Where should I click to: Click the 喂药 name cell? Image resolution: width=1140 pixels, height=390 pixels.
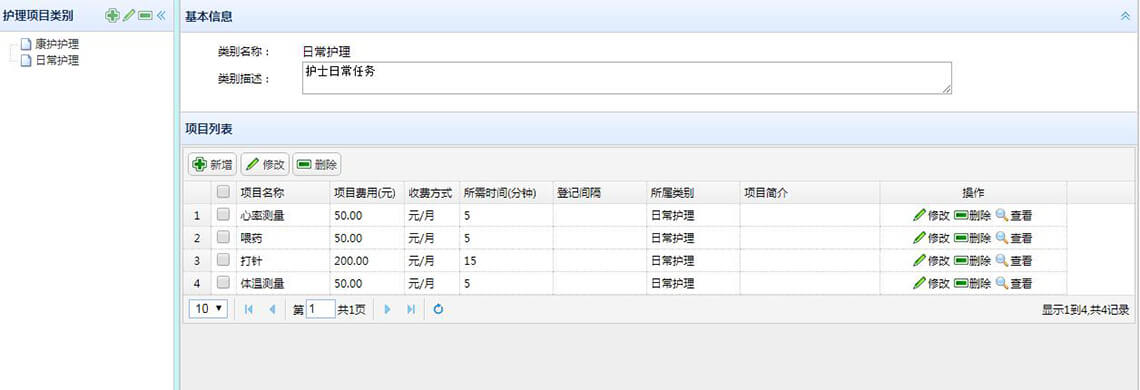click(x=283, y=238)
